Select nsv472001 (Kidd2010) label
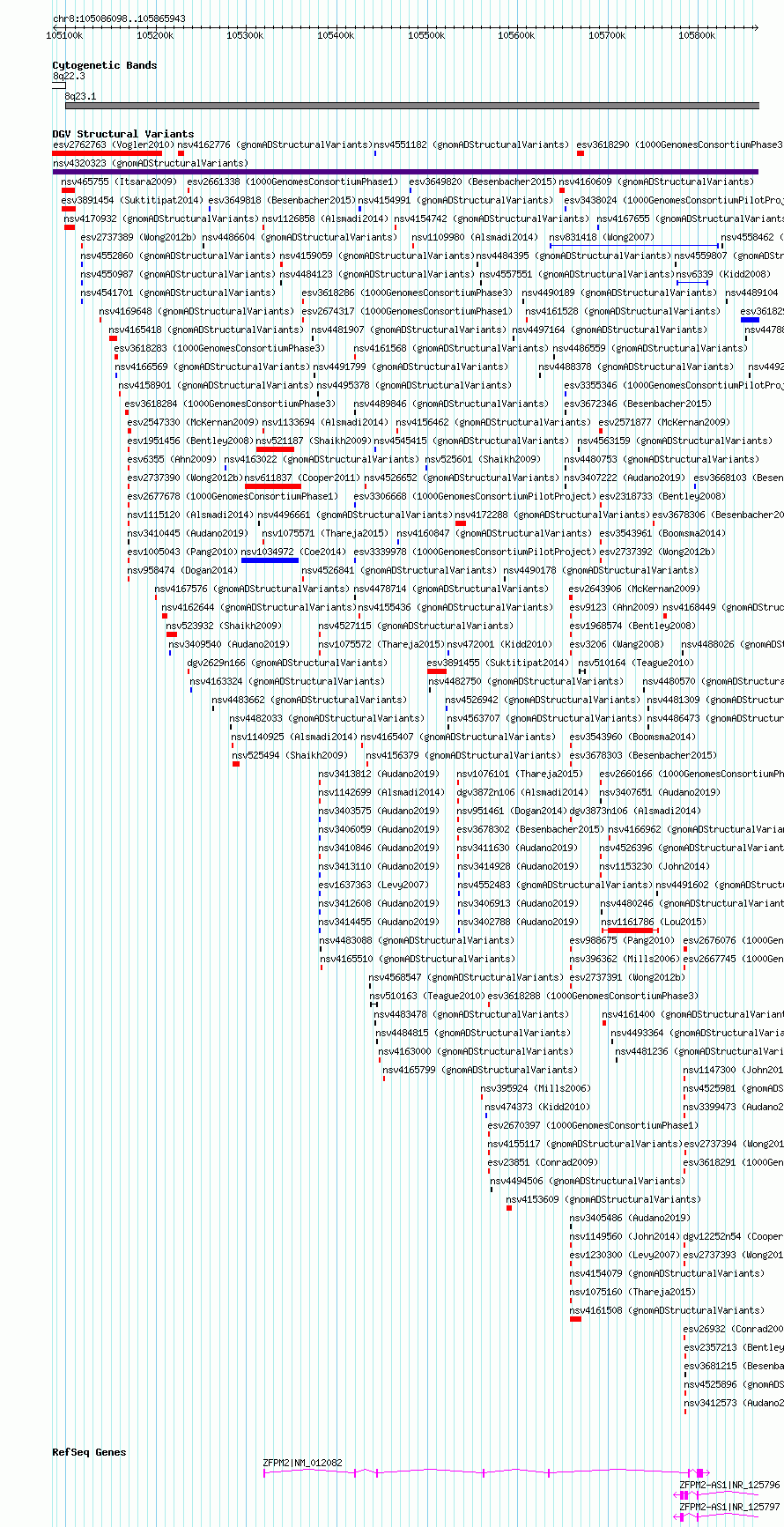The height and width of the screenshot is (1527, 784). 499,644
